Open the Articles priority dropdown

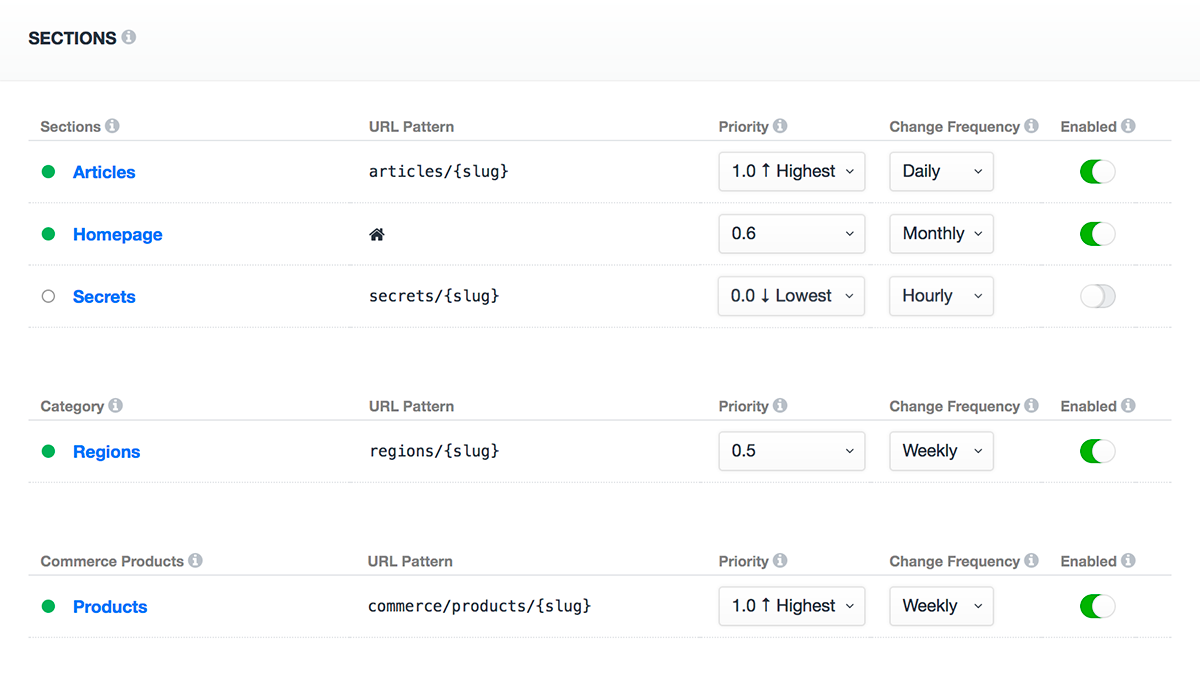pyautogui.click(x=791, y=171)
